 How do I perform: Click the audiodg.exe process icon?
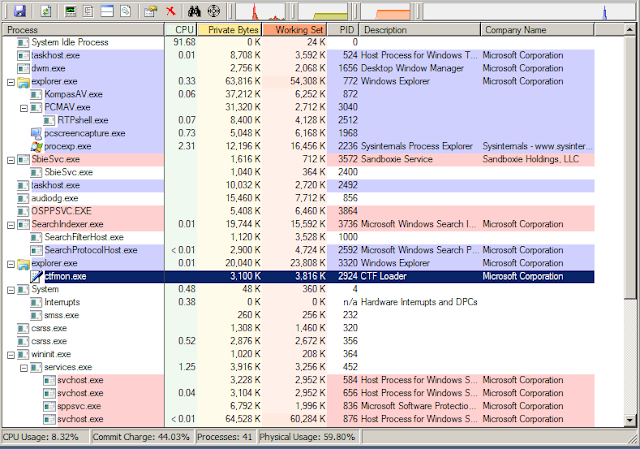click(x=23, y=198)
